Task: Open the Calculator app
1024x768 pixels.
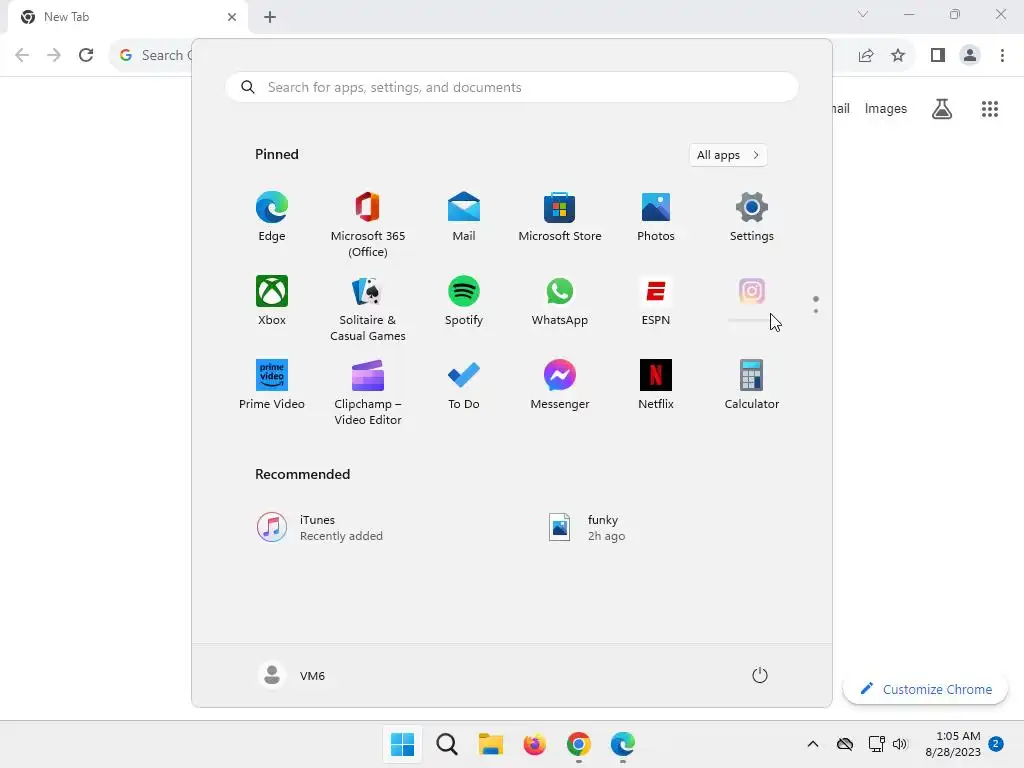Action: 752,385
